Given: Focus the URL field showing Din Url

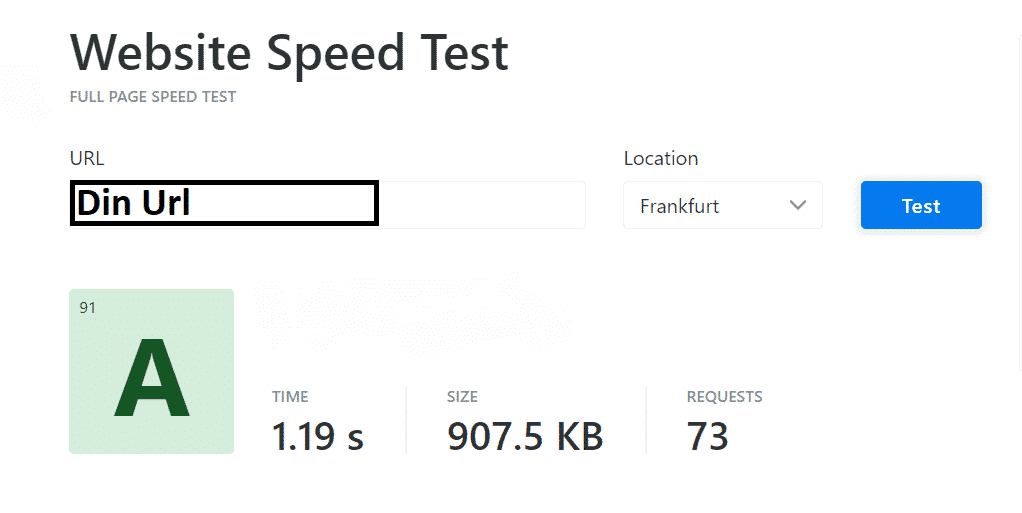Looking at the screenshot, I should [x=224, y=204].
